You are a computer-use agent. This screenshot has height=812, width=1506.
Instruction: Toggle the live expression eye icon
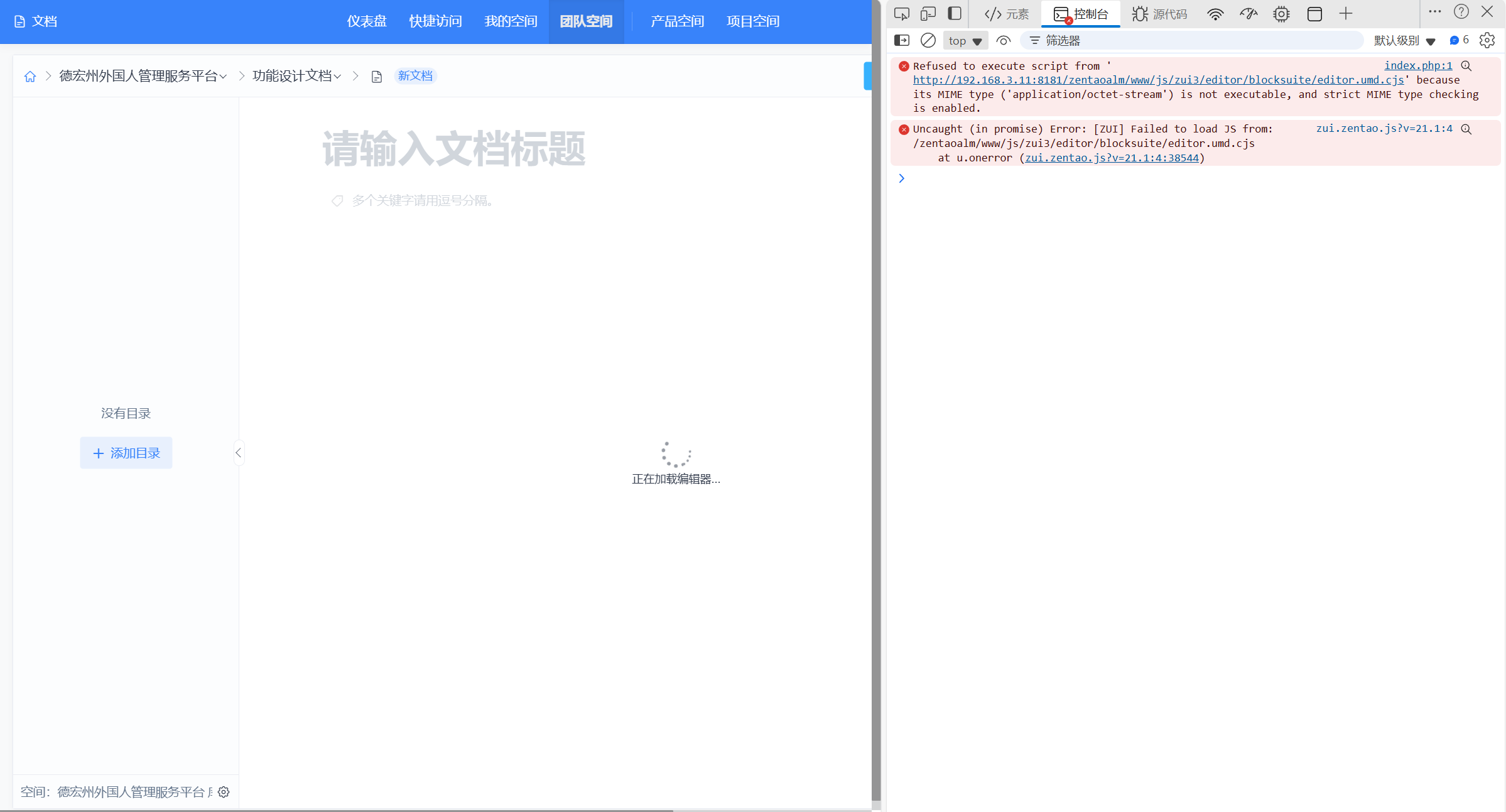tap(1003, 41)
